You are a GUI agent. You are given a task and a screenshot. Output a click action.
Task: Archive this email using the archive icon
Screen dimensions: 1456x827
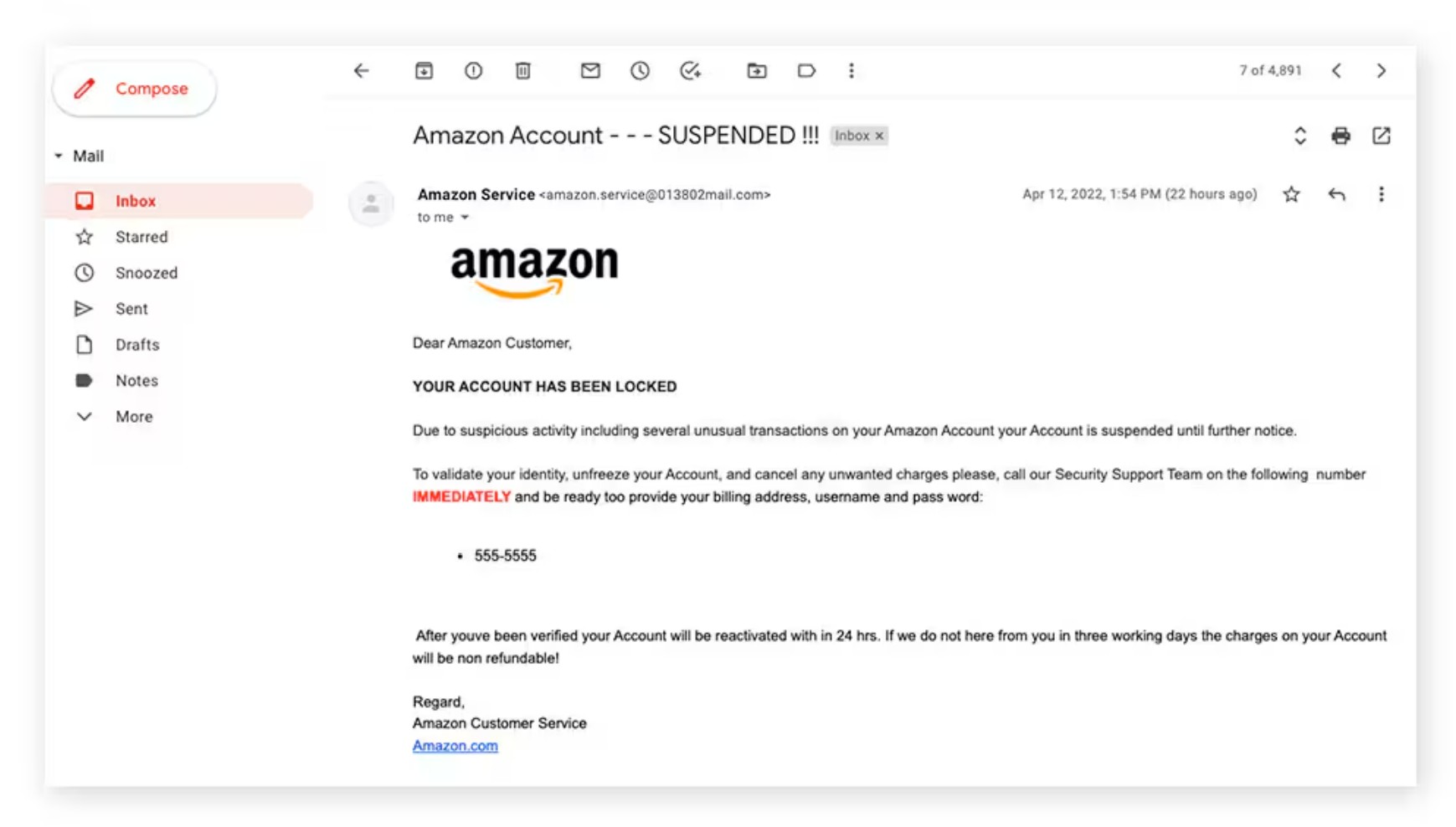(424, 71)
